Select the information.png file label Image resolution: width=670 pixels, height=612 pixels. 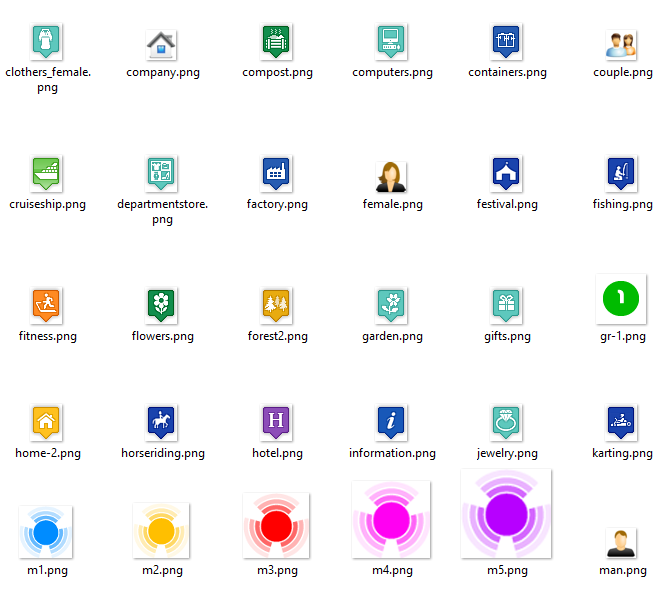click(392, 453)
